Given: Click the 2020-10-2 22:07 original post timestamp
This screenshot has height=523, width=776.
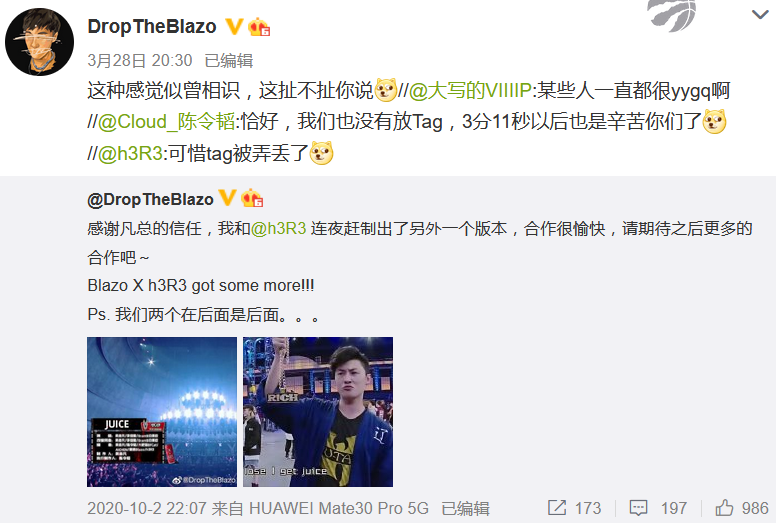Looking at the screenshot, I should click(146, 508).
